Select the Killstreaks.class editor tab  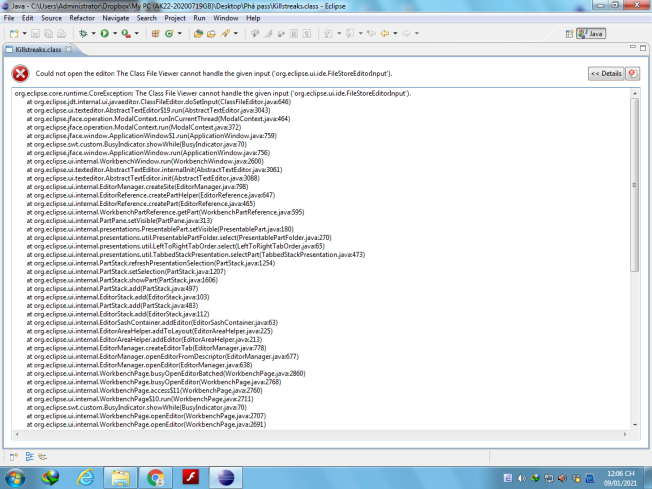[x=38, y=49]
